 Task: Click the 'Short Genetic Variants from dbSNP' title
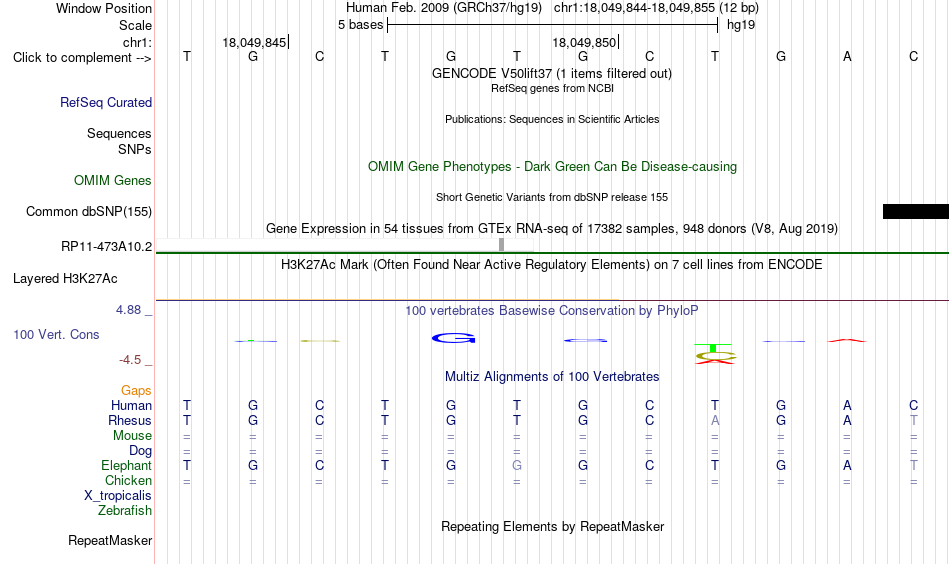click(551, 197)
